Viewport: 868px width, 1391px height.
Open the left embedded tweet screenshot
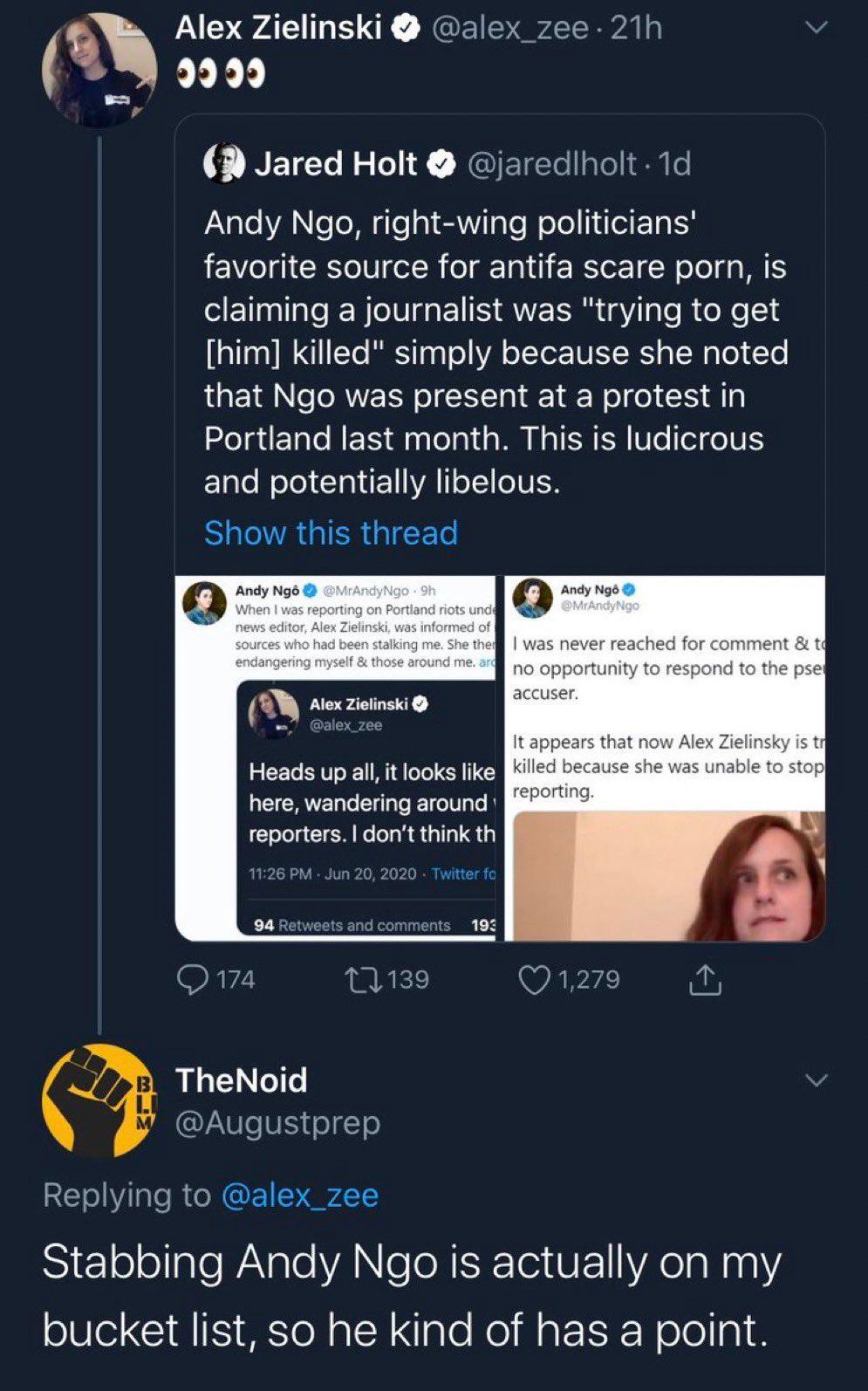(x=335, y=757)
